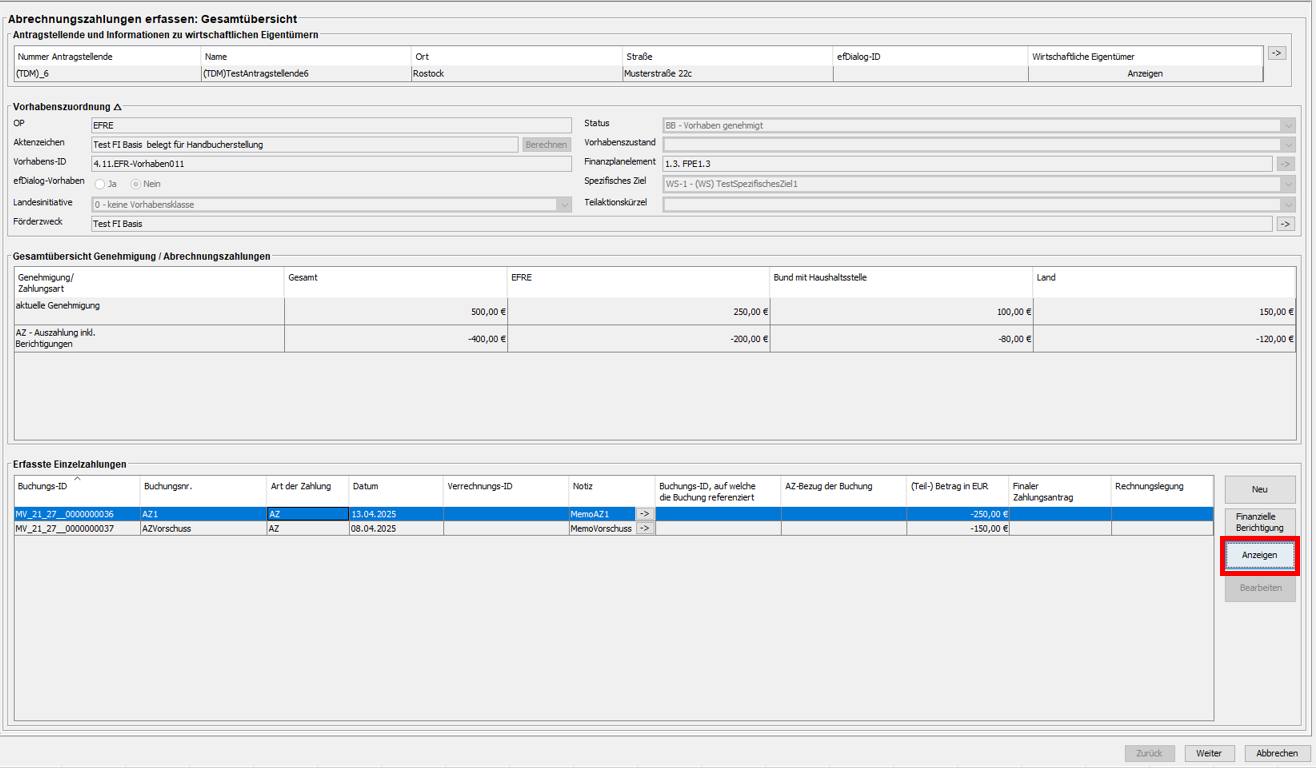Screen dimensions: 1316x768
Task: Collapse the Vorhabenszuordnung section triangle
Action: point(117,107)
